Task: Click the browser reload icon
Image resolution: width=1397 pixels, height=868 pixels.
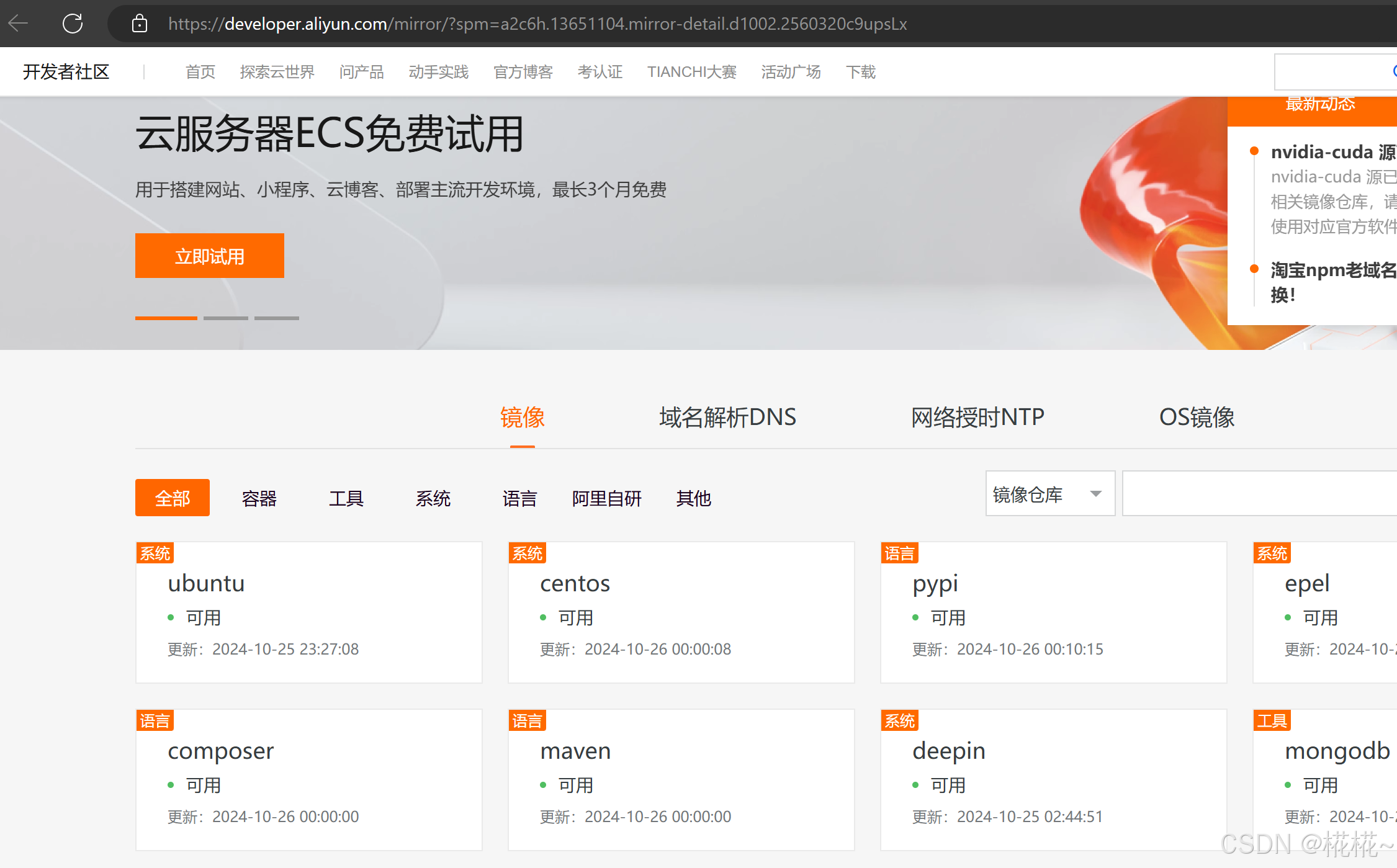Action: point(73,24)
